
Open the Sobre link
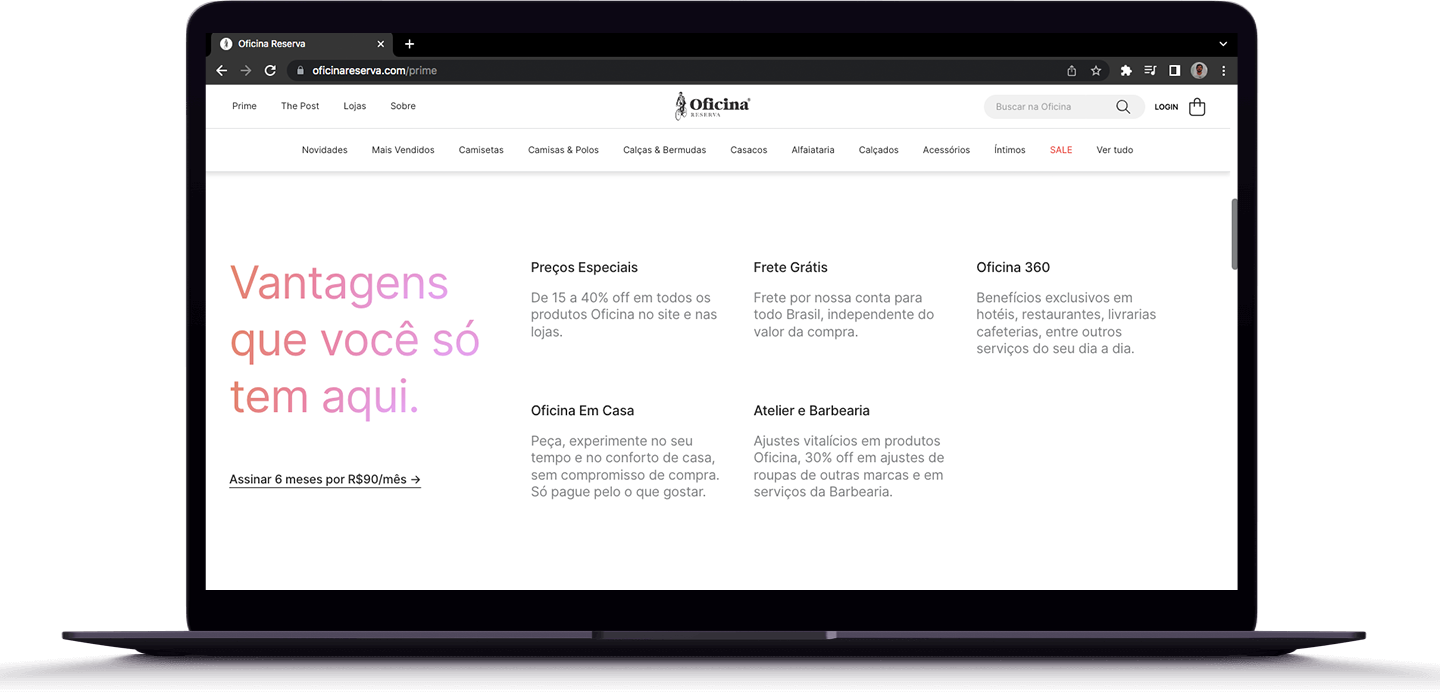403,106
